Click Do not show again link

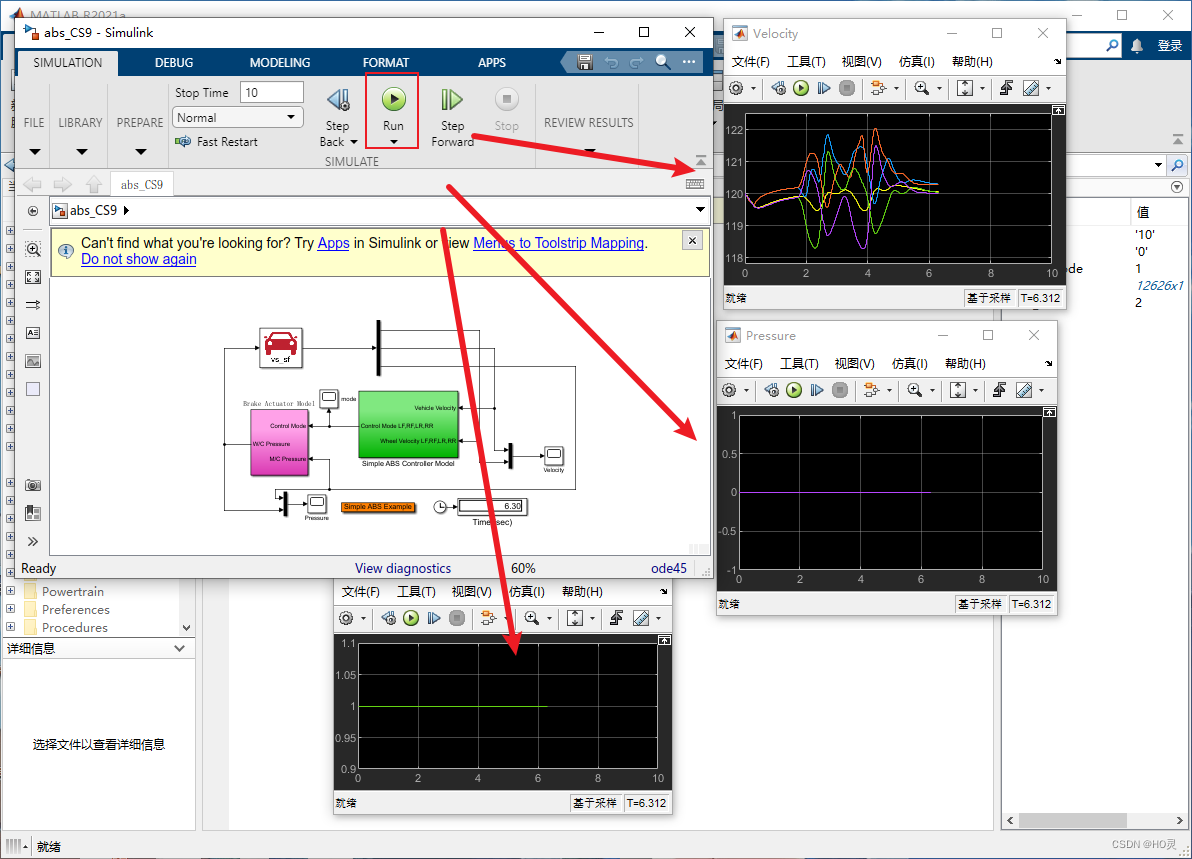[x=138, y=259]
